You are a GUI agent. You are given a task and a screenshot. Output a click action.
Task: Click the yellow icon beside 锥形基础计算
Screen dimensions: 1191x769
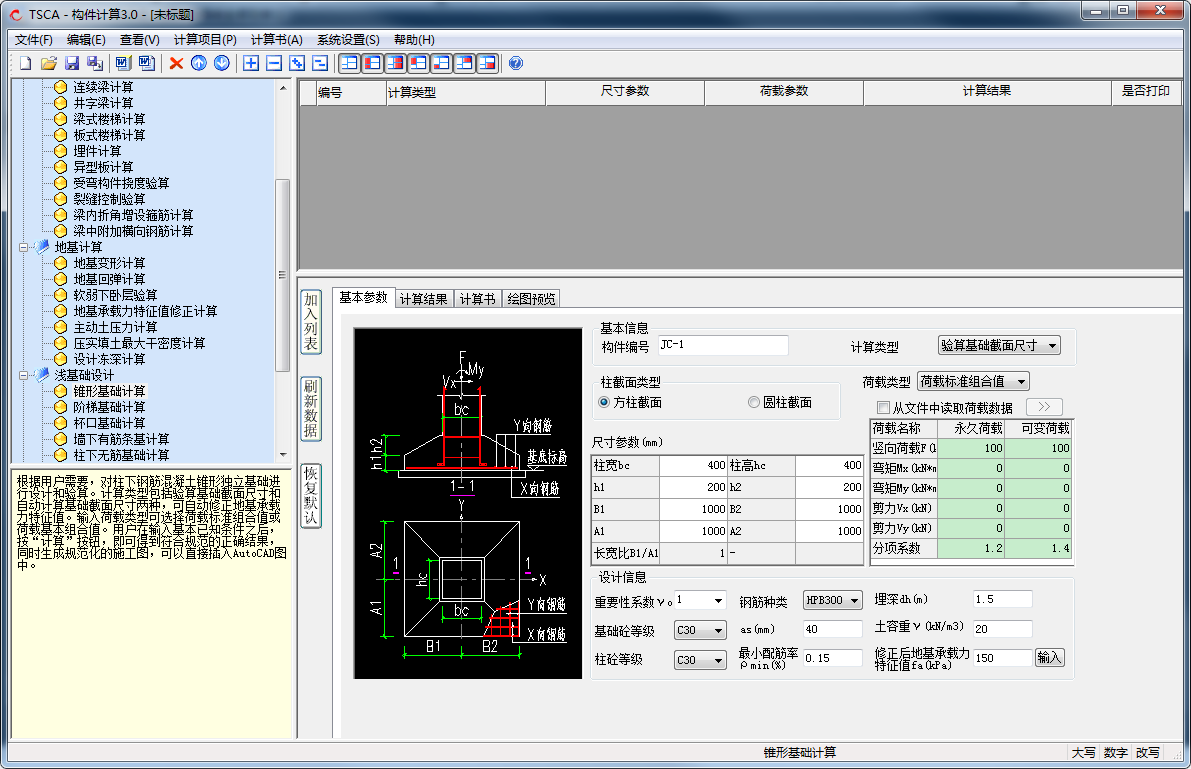[61, 391]
